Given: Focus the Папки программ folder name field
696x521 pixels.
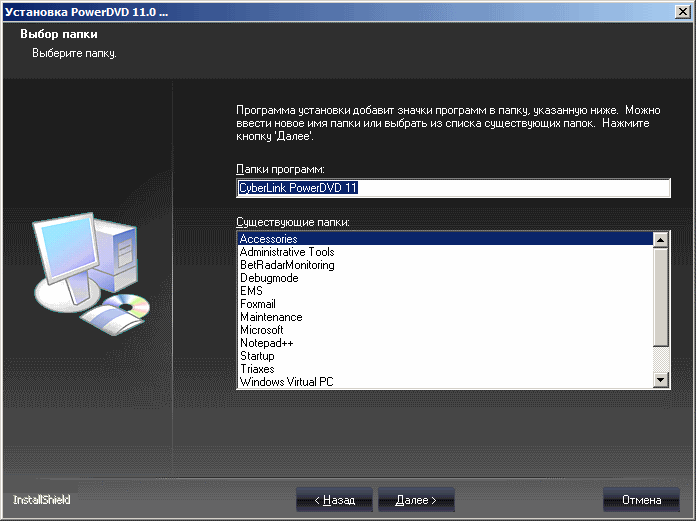Looking at the screenshot, I should pyautogui.click(x=453, y=188).
